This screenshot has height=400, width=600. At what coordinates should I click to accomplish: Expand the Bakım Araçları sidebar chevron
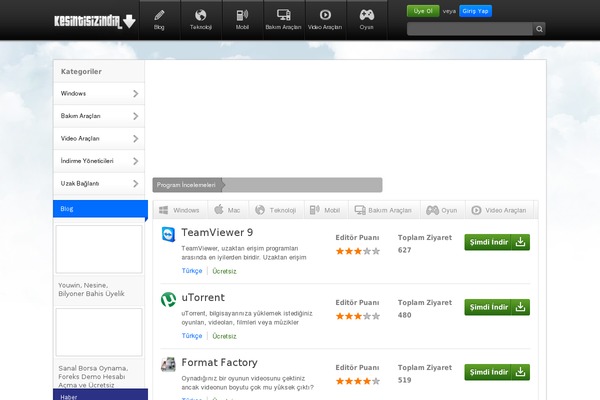pyautogui.click(x=135, y=116)
